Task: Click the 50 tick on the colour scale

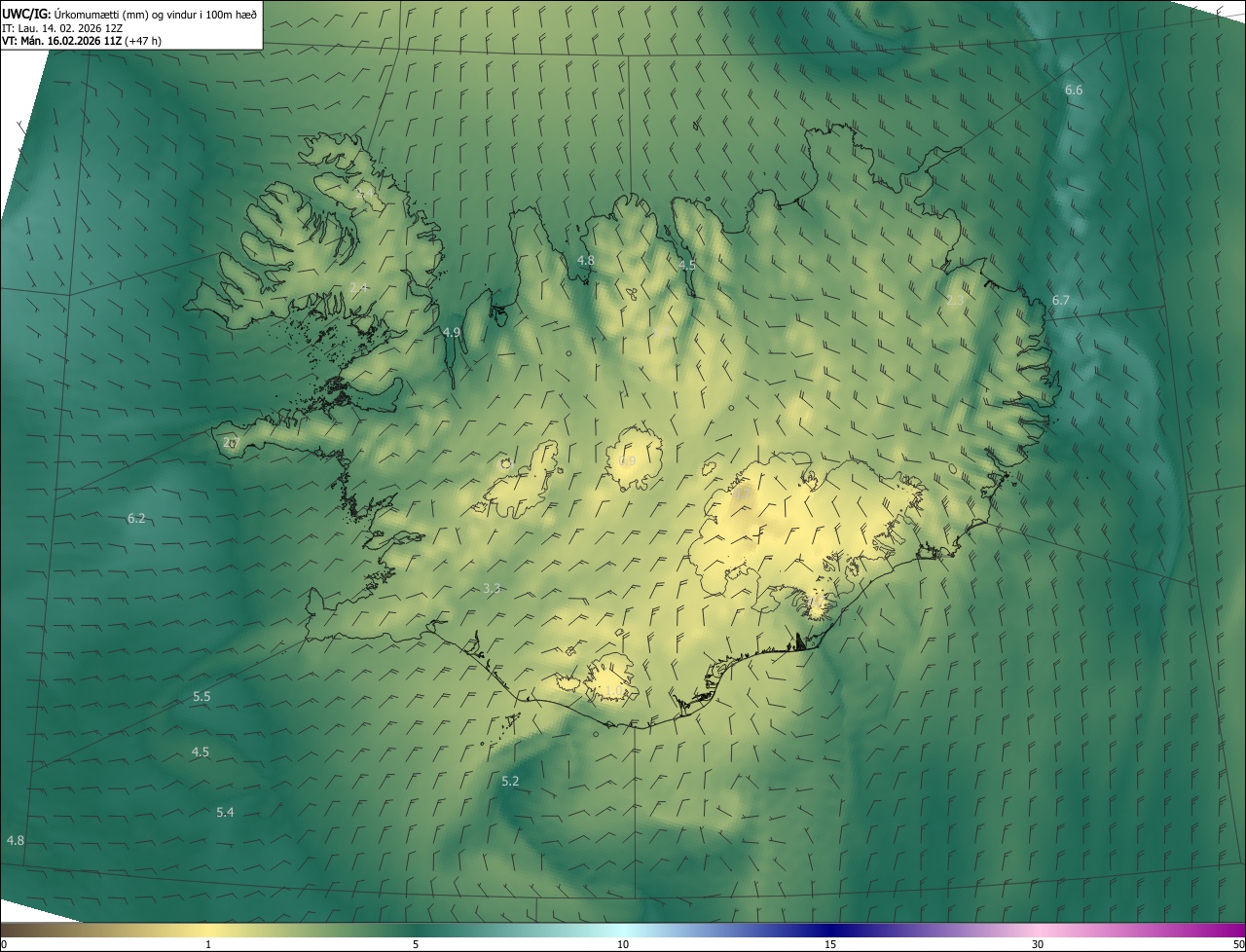Action: [1238, 944]
